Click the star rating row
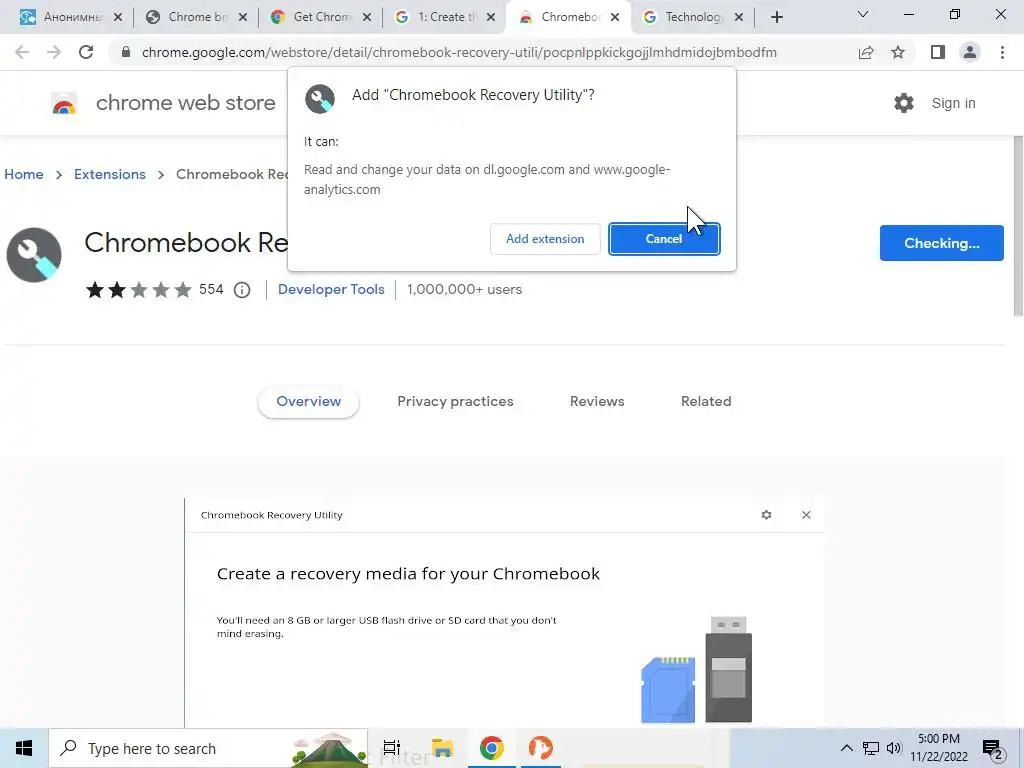Screen dimensions: 1024x768 point(138,289)
